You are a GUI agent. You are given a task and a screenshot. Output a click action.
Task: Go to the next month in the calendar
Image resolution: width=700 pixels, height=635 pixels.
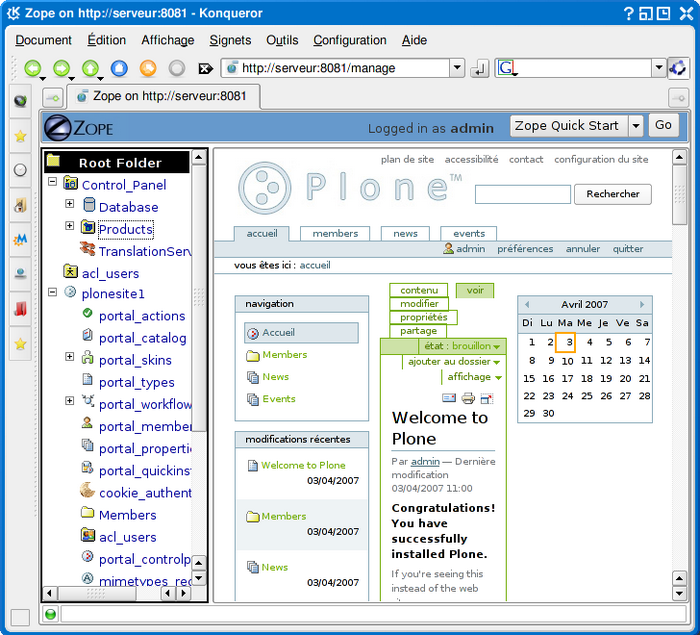click(642, 304)
